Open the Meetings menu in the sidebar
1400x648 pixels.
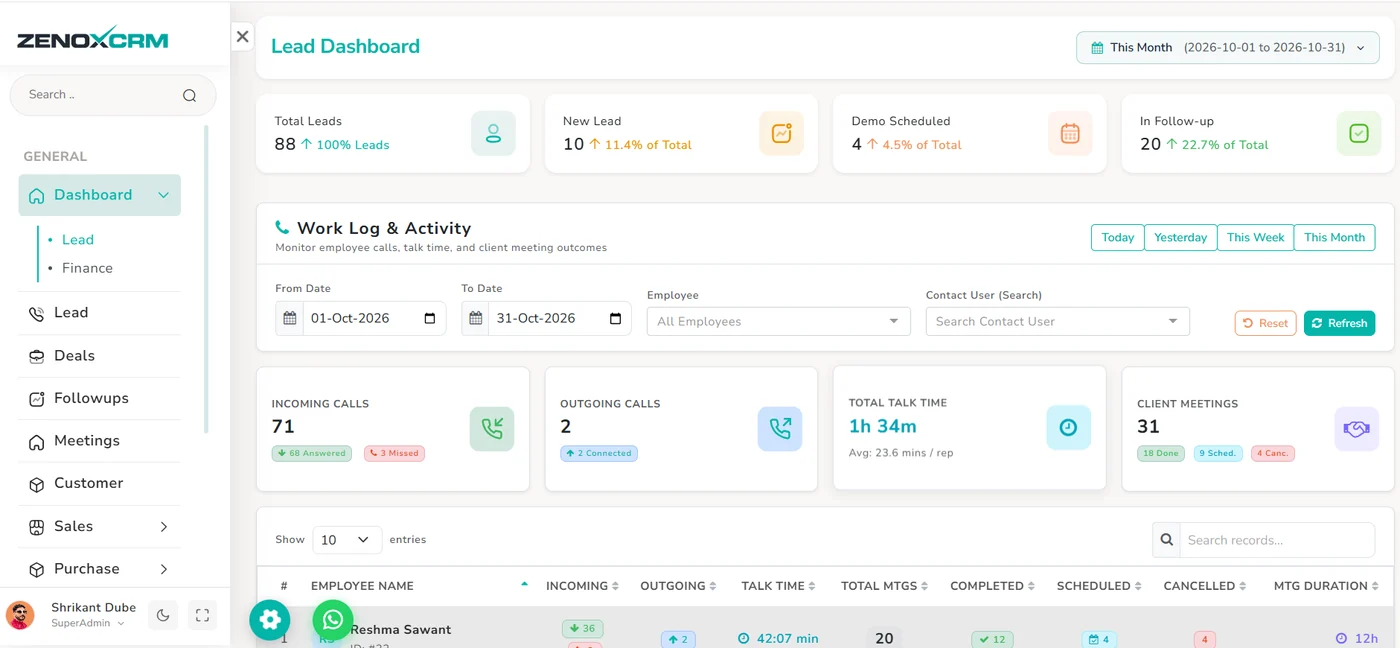pyautogui.click(x=99, y=441)
